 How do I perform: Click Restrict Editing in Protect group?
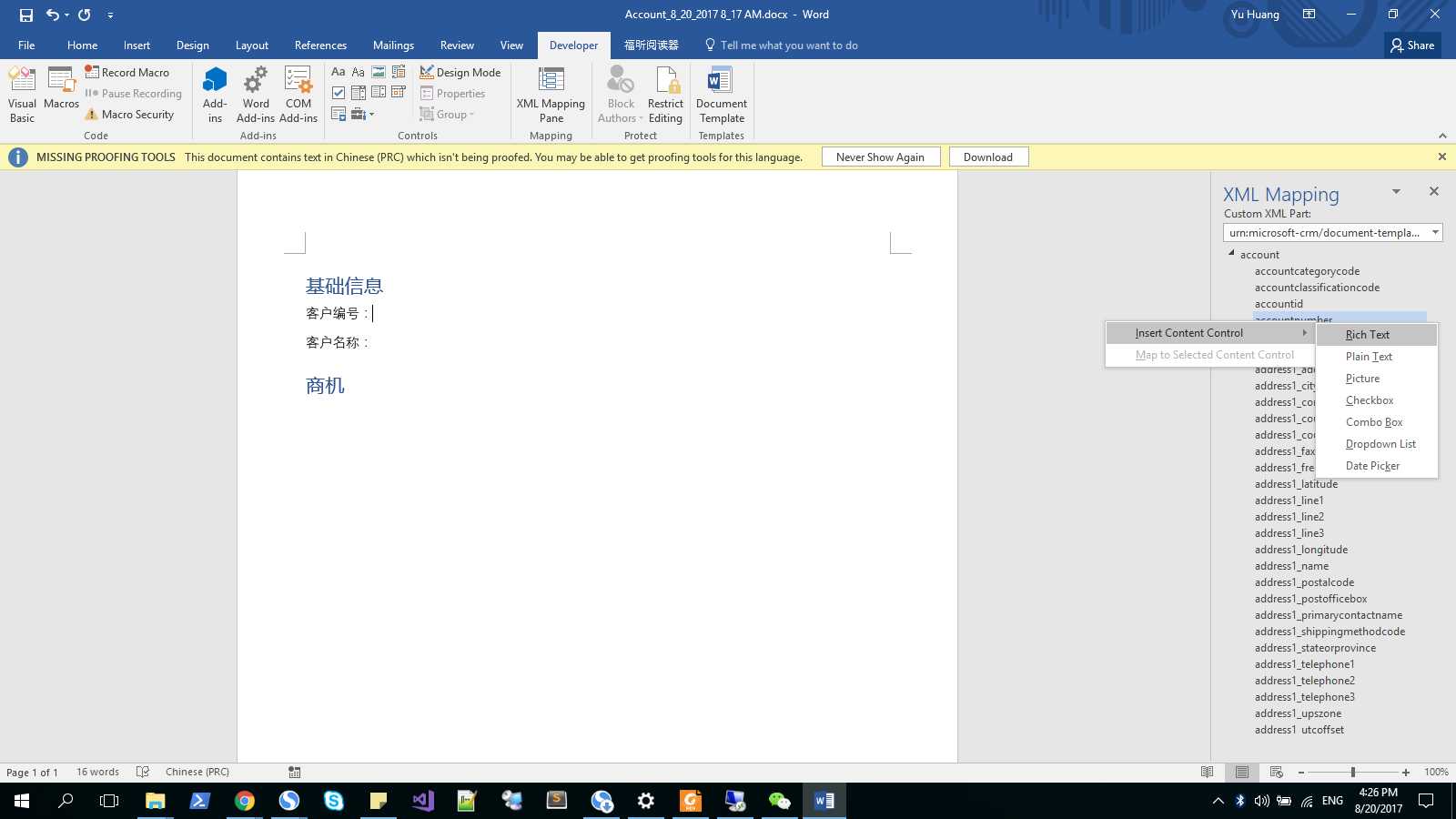pos(665,95)
